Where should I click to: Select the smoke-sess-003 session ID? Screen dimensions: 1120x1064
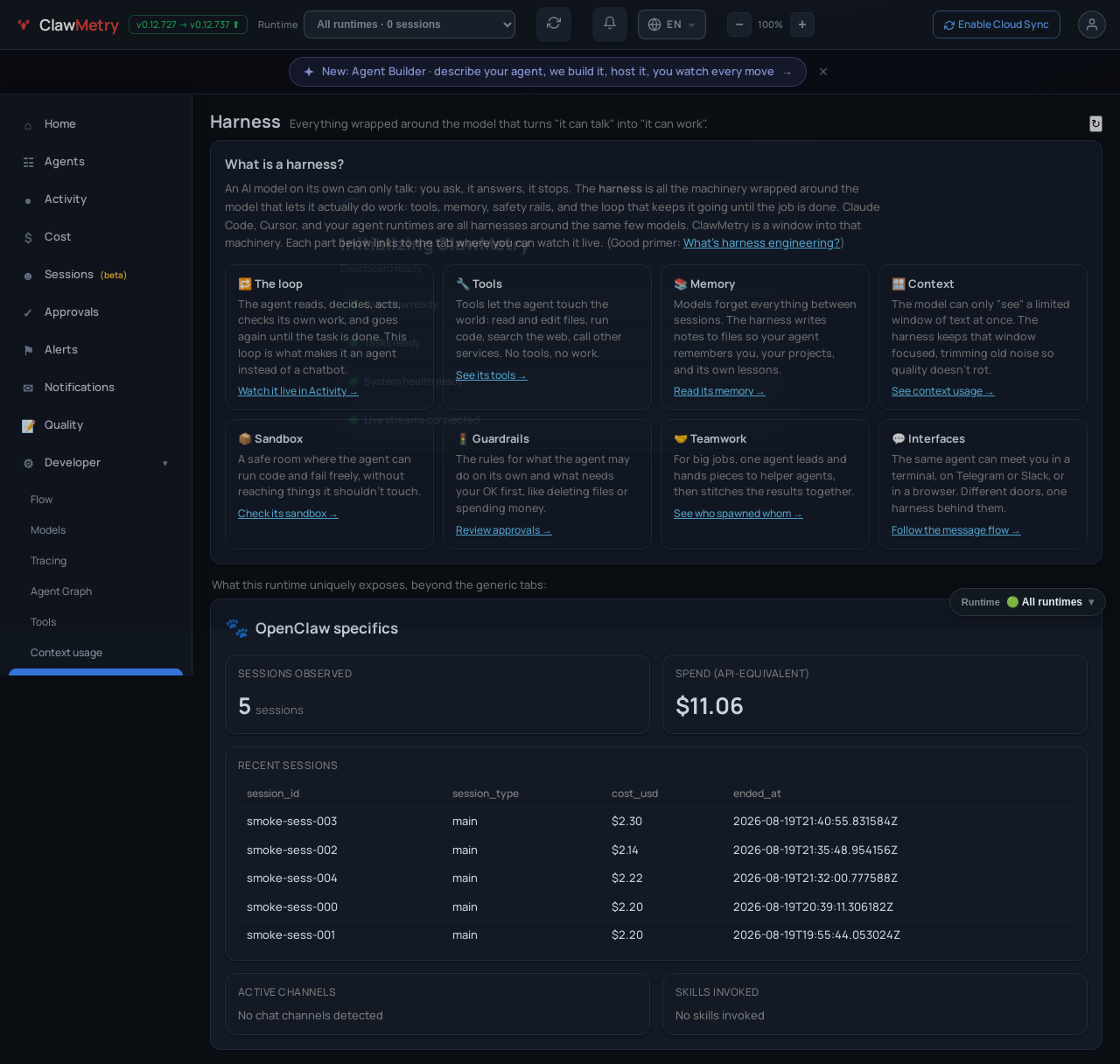point(292,822)
